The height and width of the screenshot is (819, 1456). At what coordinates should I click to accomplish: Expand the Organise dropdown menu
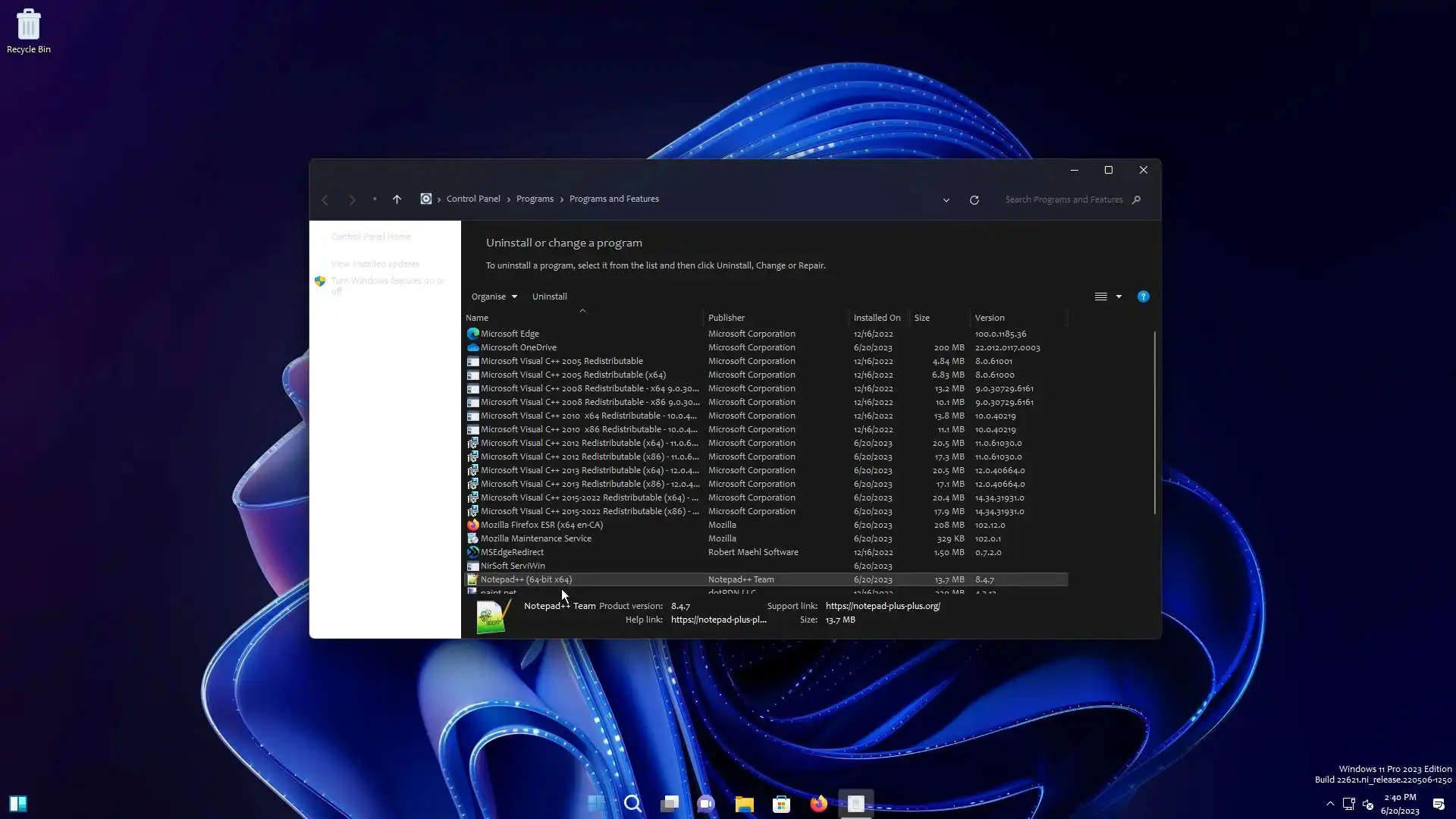[x=494, y=297]
